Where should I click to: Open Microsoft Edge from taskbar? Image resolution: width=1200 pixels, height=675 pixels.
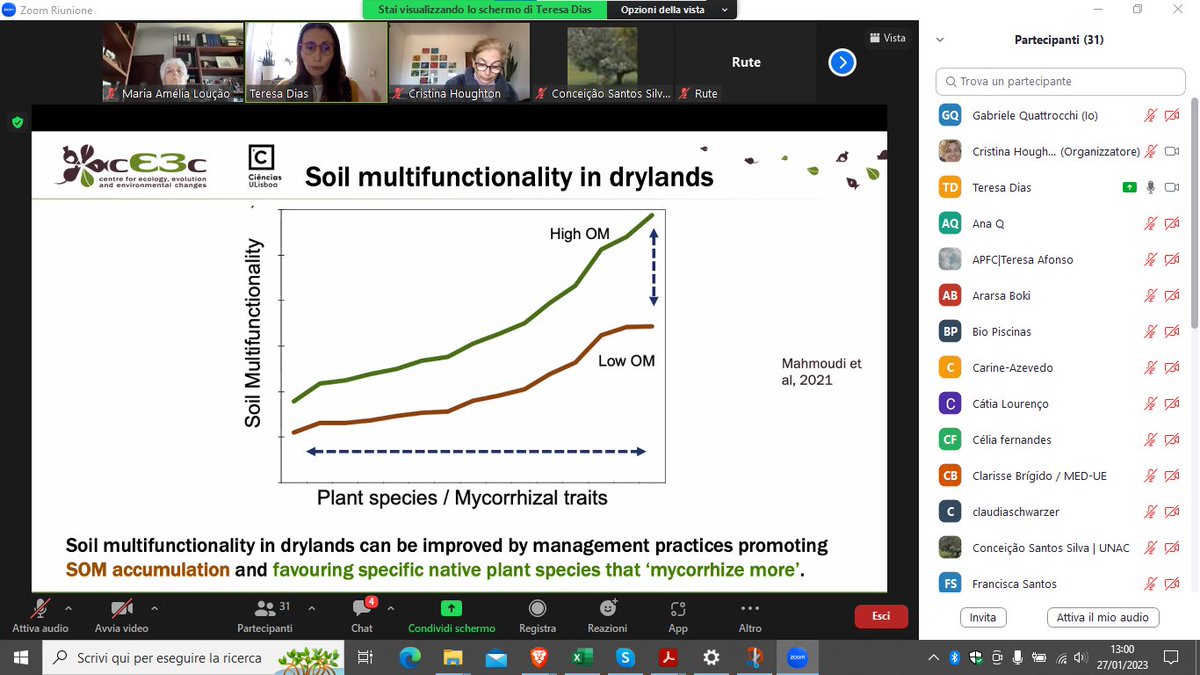pos(410,658)
